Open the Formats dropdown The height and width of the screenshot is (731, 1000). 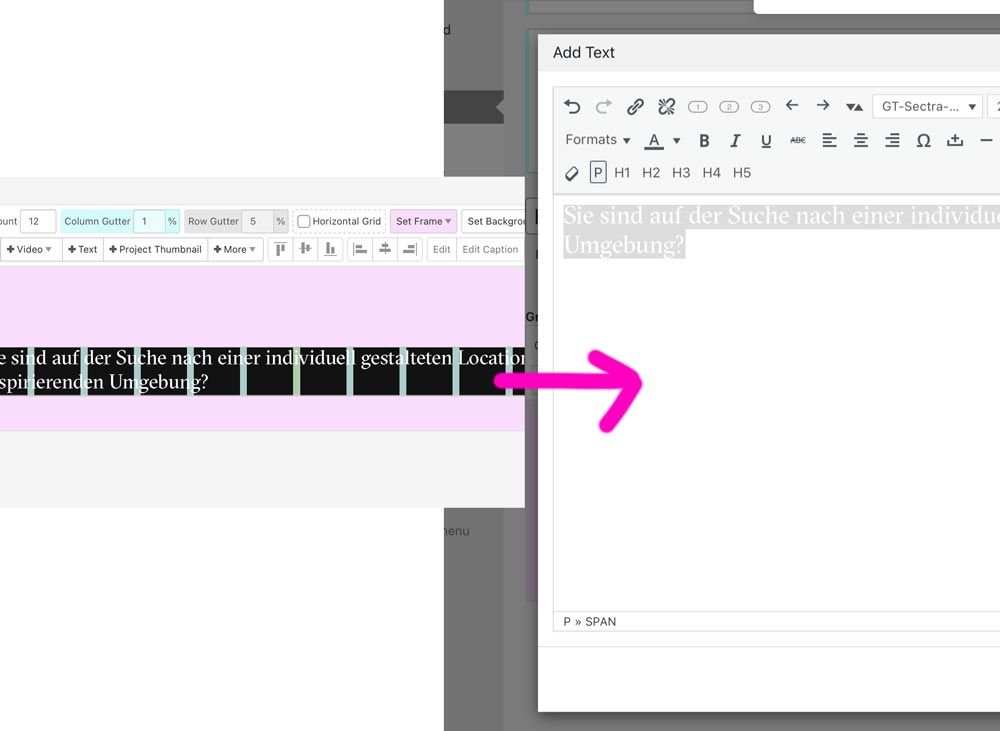coord(597,140)
